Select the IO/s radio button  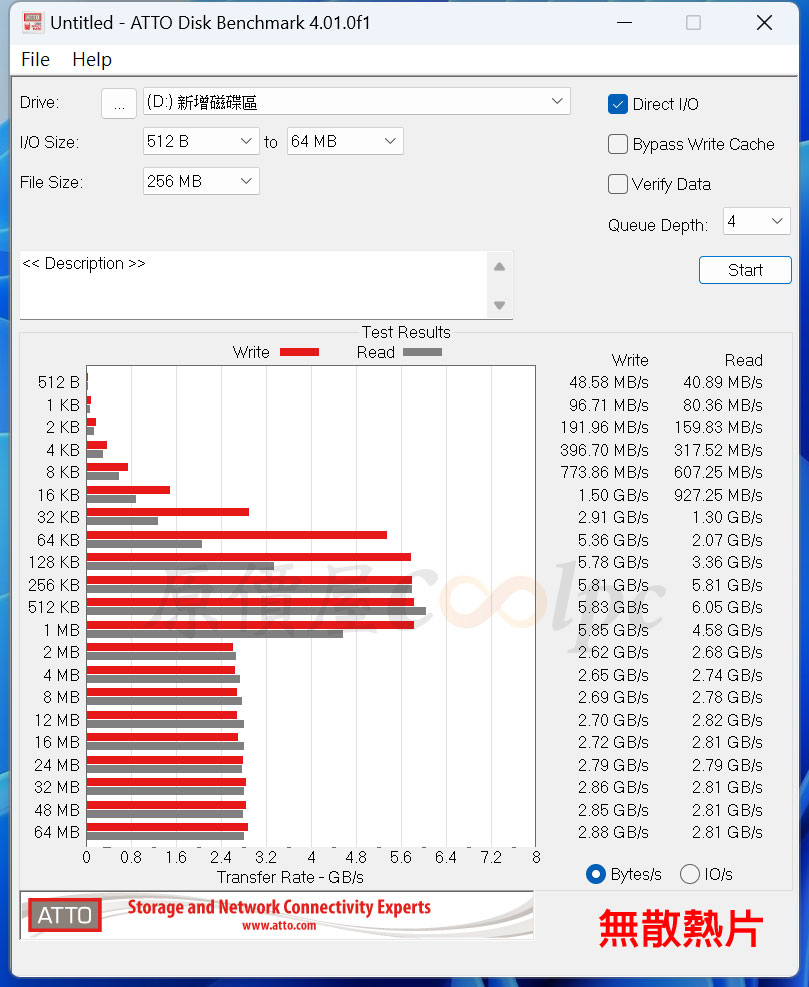pyautogui.click(x=690, y=874)
